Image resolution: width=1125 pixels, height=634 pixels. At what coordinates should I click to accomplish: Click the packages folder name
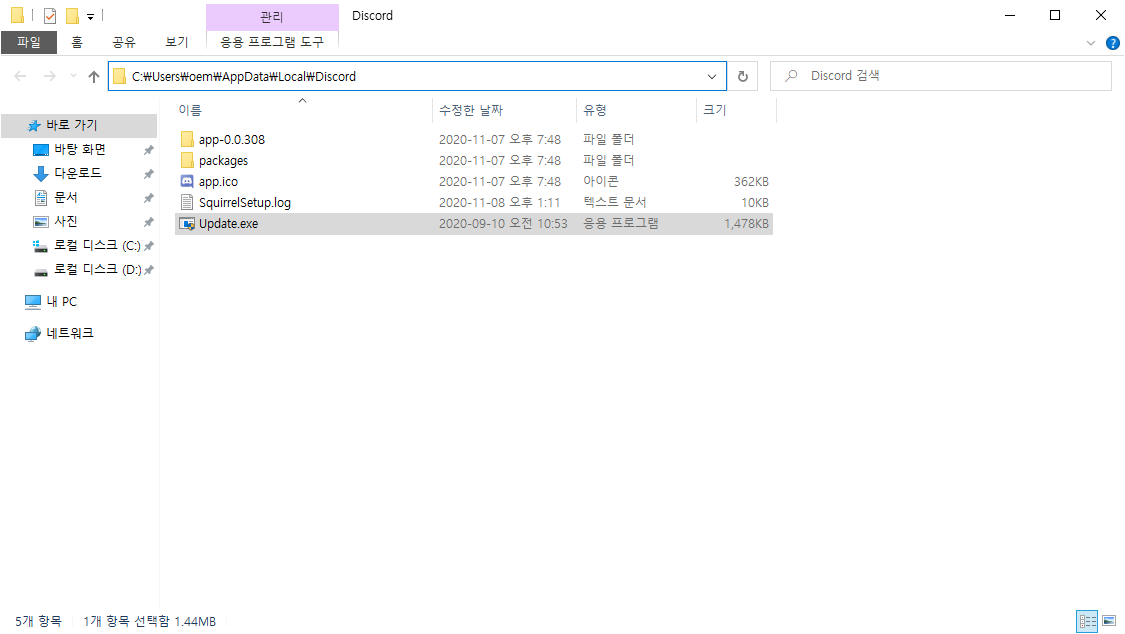click(223, 161)
